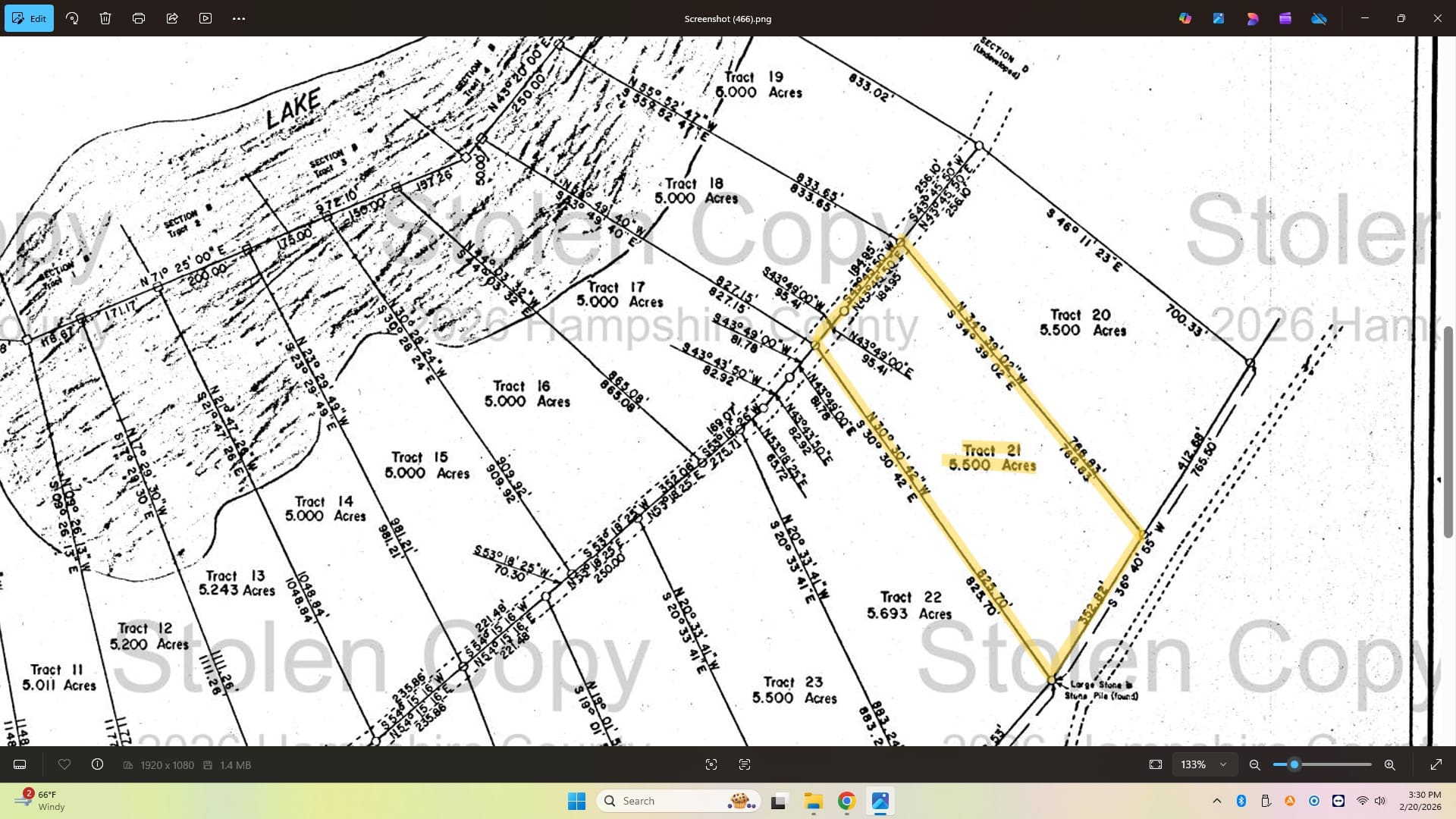Click the Edit image button
This screenshot has width=1456, height=819.
coord(29,18)
